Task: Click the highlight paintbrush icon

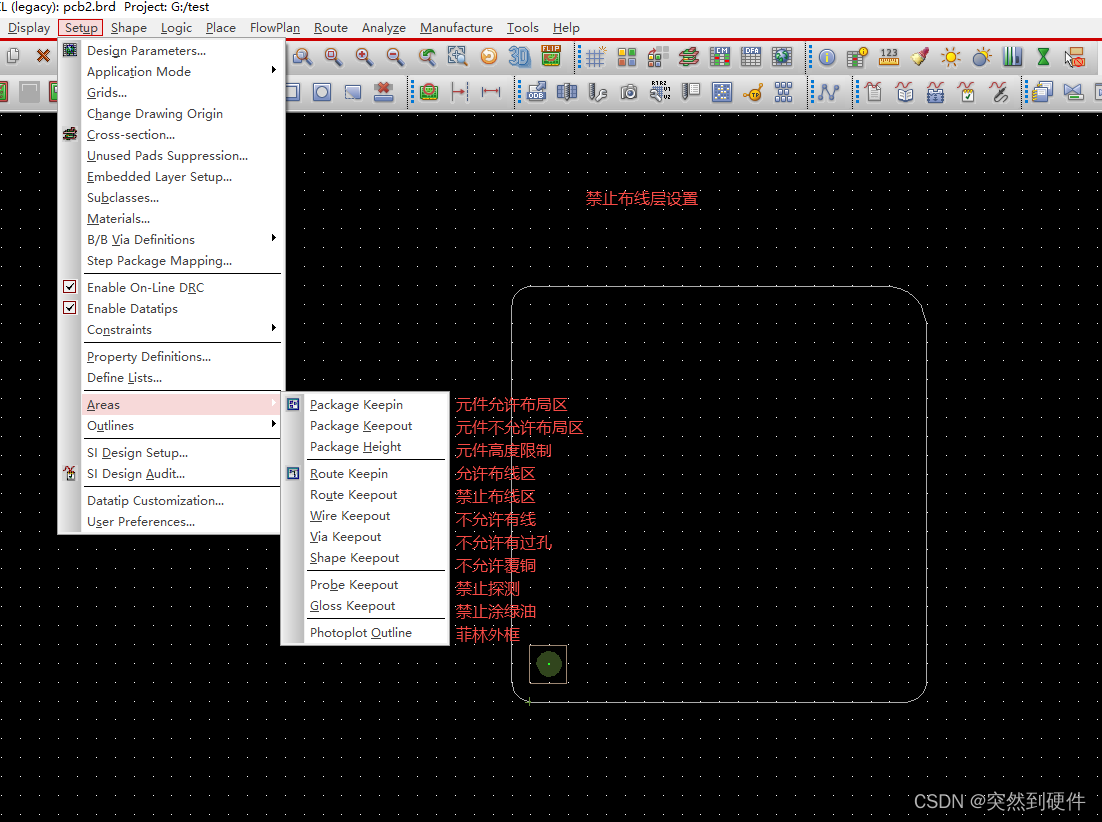Action: 919,57
